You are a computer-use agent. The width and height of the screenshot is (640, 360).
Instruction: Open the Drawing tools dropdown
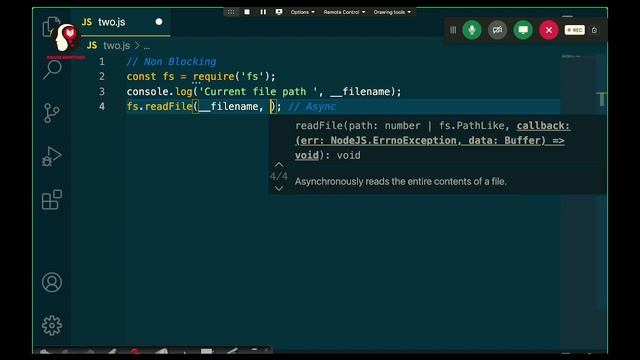392,12
